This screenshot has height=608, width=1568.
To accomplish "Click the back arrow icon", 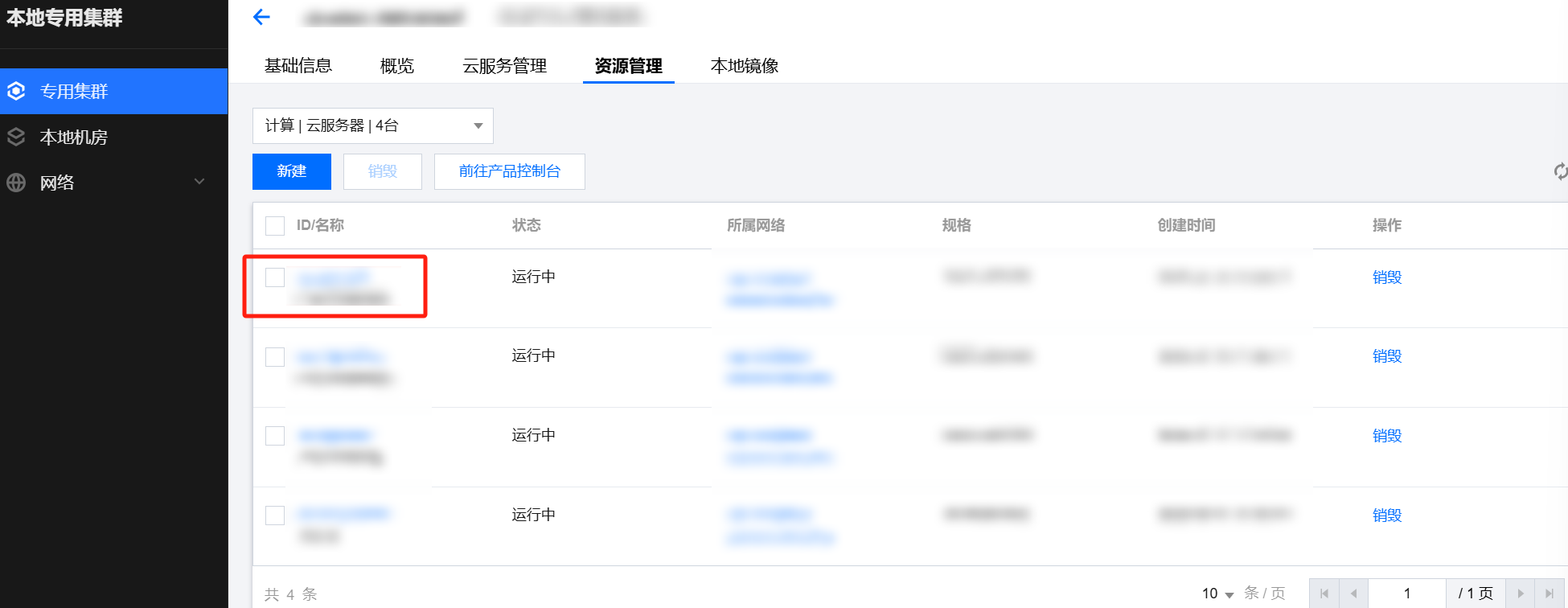I will (261, 17).
